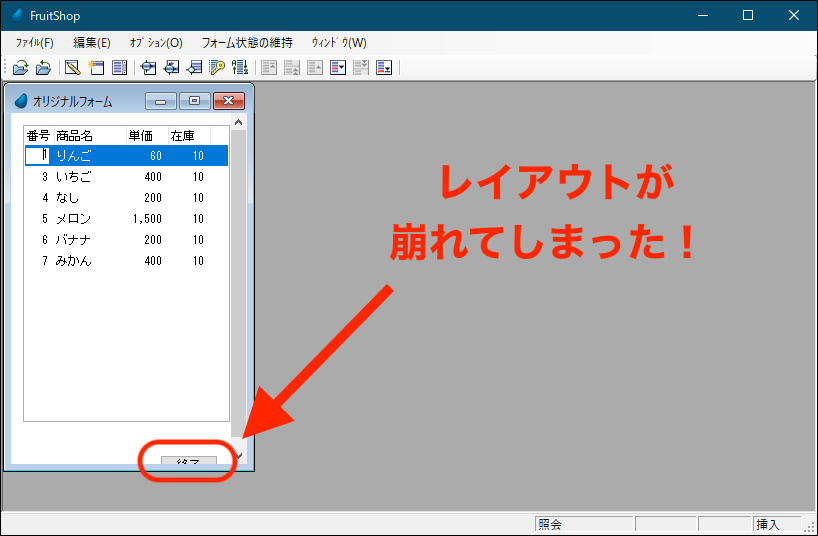Click the first open-folder toolbar icon
Viewport: 818px width, 536px height.
[x=20, y=67]
